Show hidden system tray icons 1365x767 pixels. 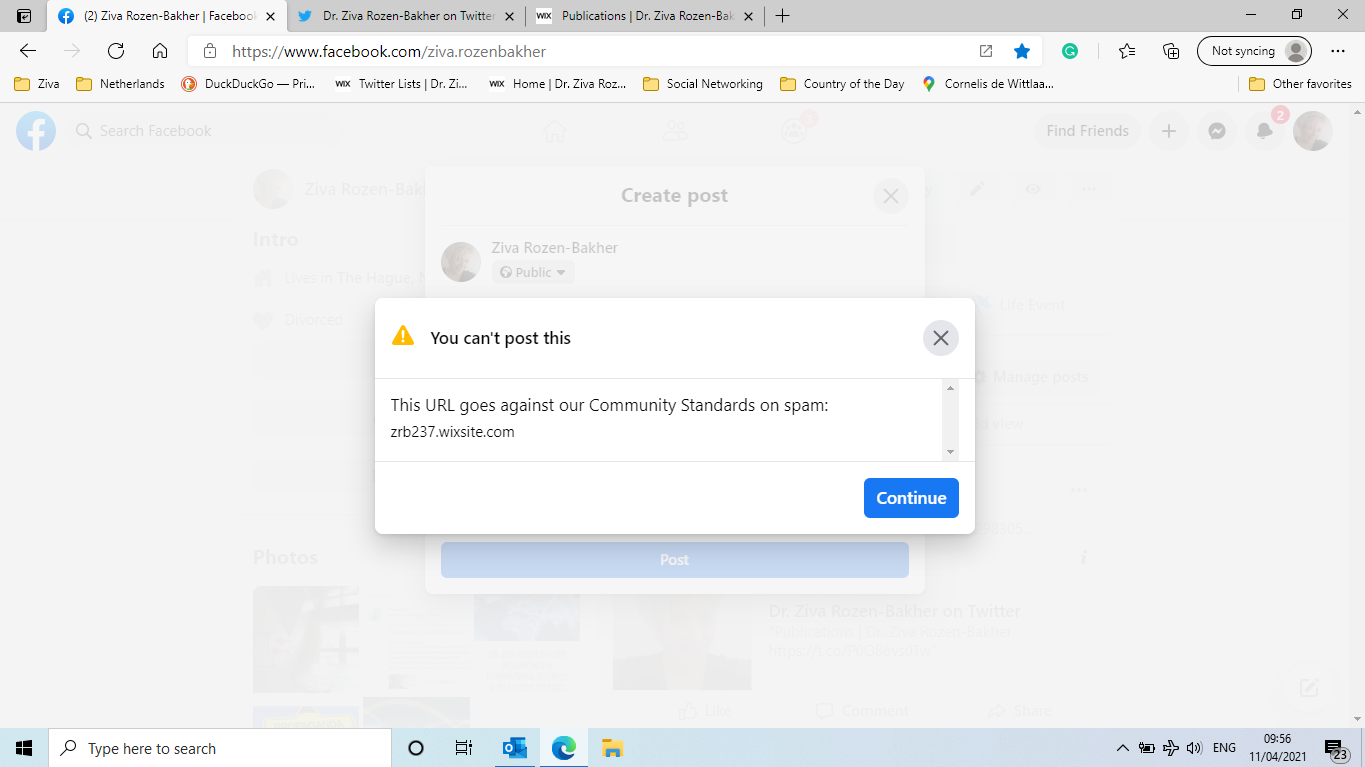click(x=1123, y=748)
